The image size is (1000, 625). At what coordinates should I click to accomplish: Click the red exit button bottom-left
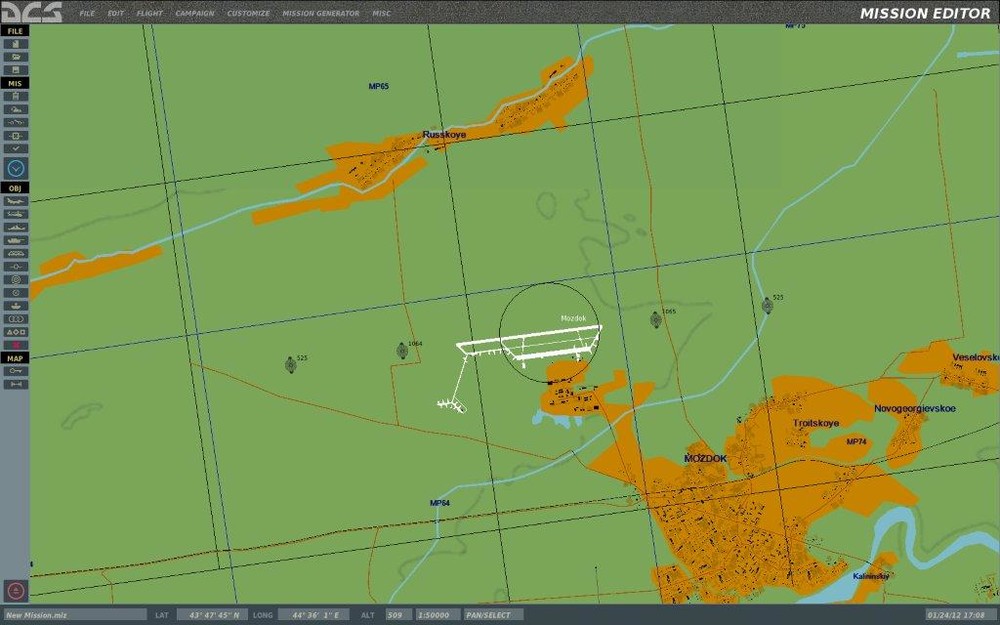click(16, 591)
